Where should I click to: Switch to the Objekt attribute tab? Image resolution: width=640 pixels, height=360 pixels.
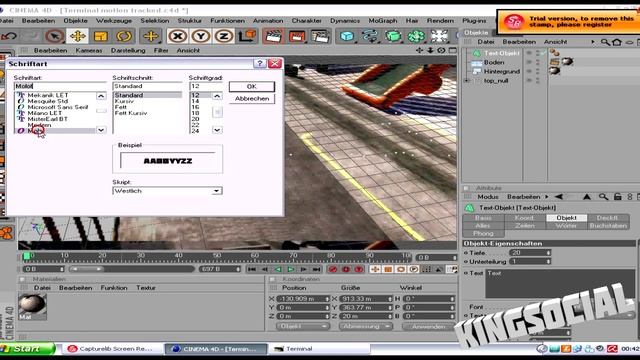point(567,218)
